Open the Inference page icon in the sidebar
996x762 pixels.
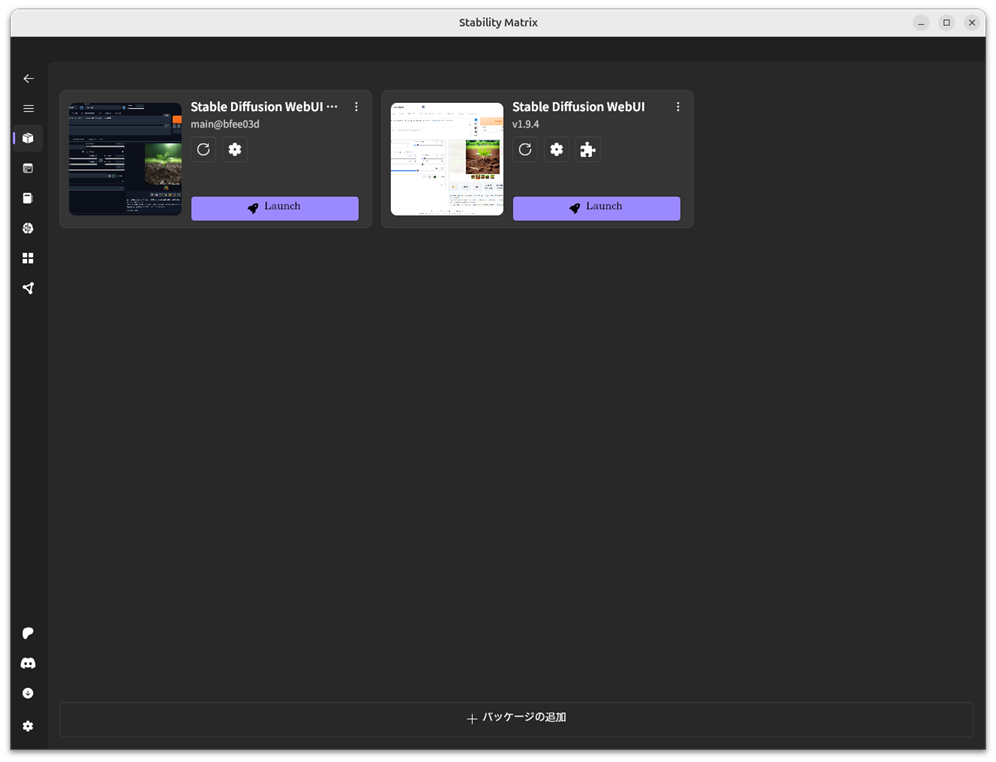coord(28,168)
